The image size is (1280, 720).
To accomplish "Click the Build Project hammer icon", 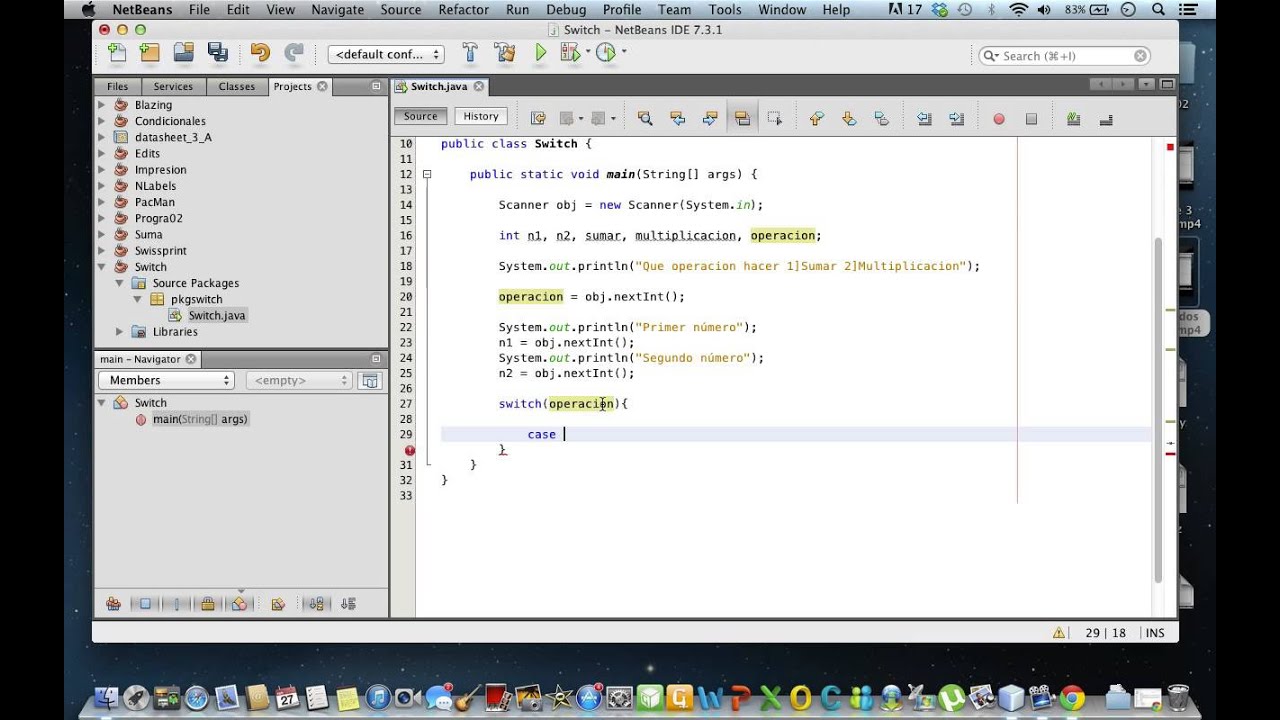I will point(470,53).
